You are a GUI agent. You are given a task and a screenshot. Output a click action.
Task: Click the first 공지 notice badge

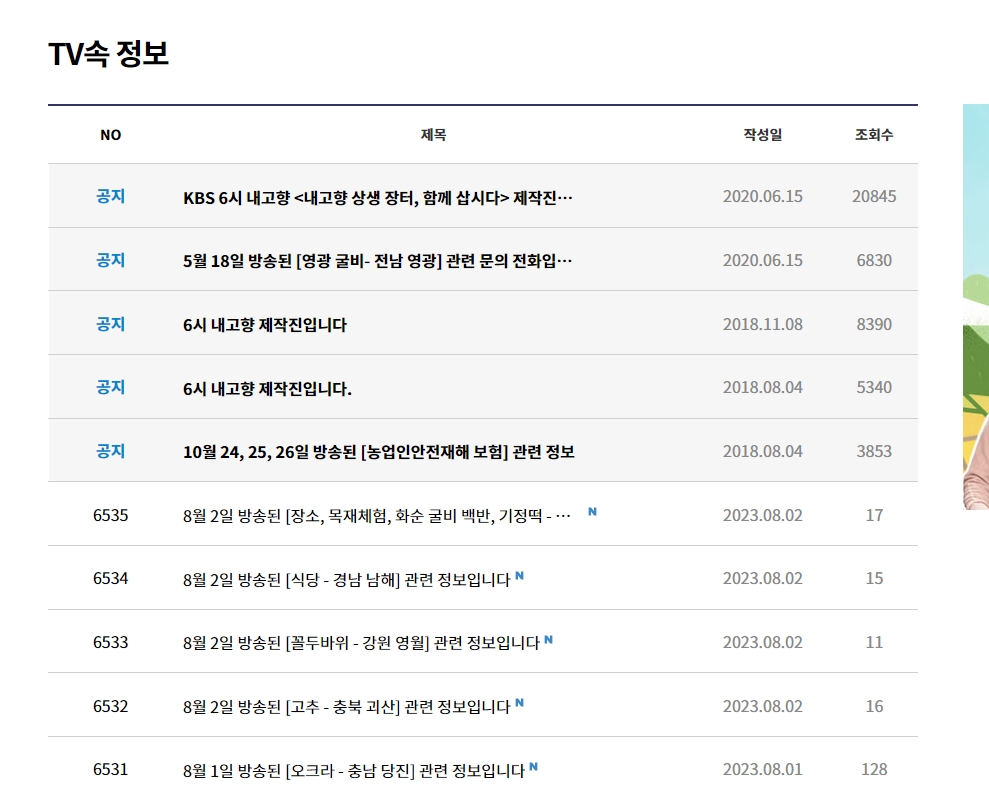[x=111, y=195]
